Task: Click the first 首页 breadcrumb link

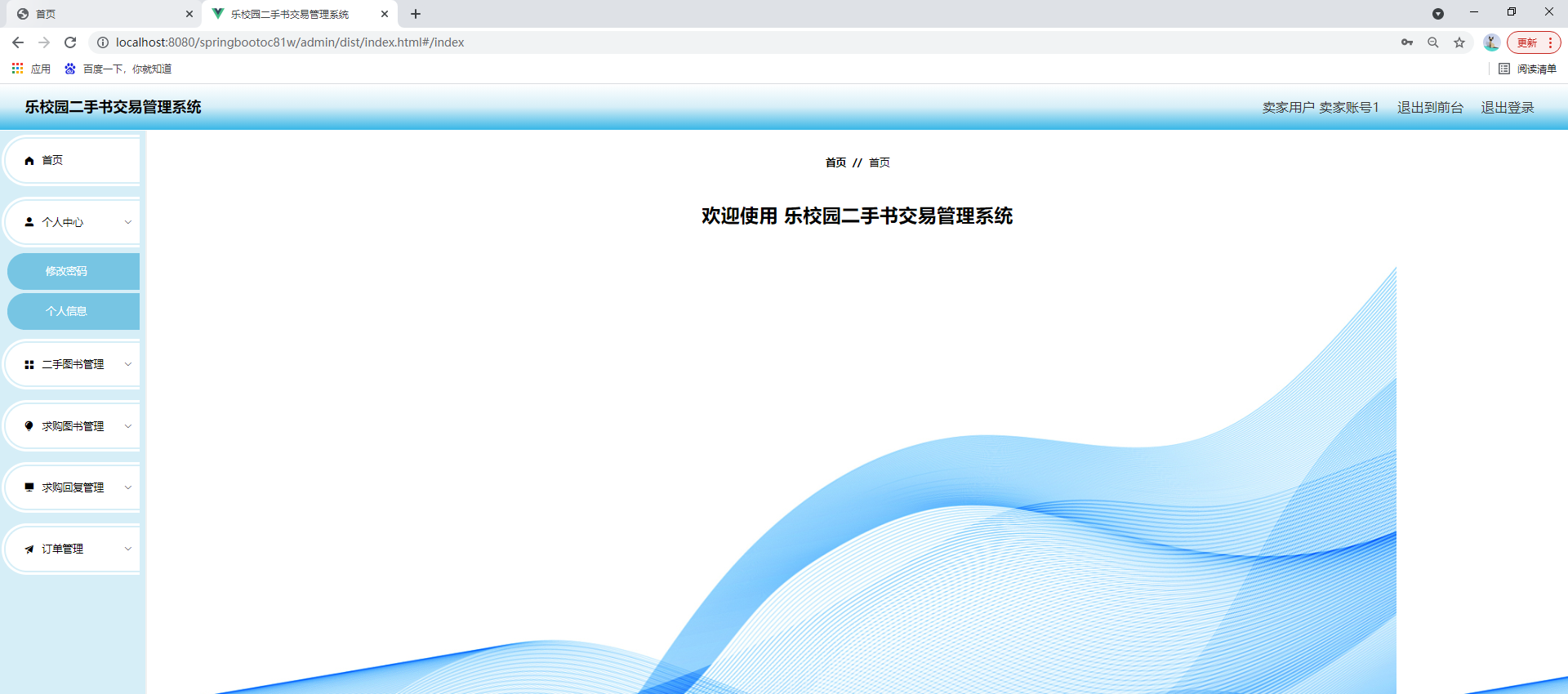Action: pos(835,162)
